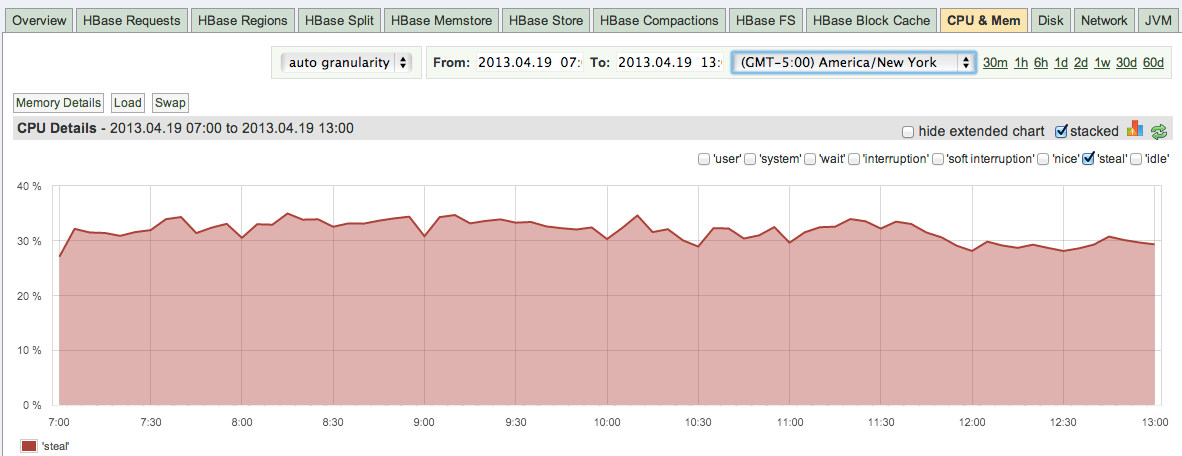Screen dimensions: 1182x456
Task: Select the 60d time range link
Action: coord(1153,63)
